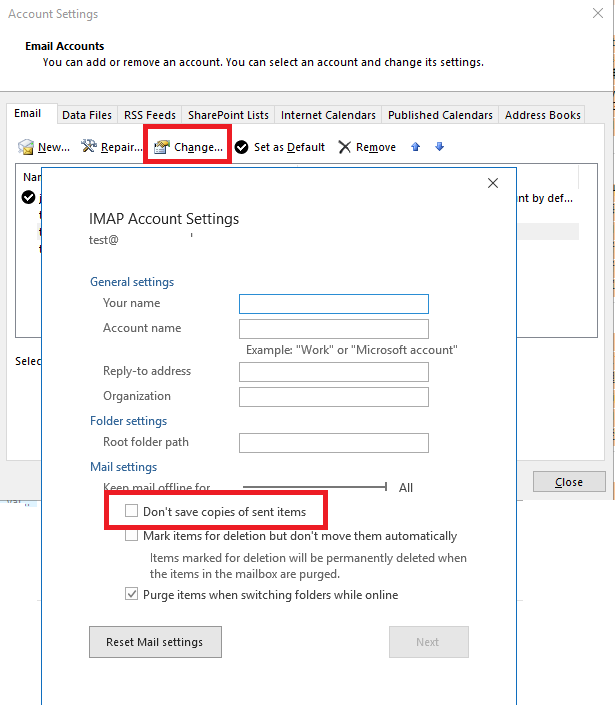Go to the Address Books tab

(542, 115)
